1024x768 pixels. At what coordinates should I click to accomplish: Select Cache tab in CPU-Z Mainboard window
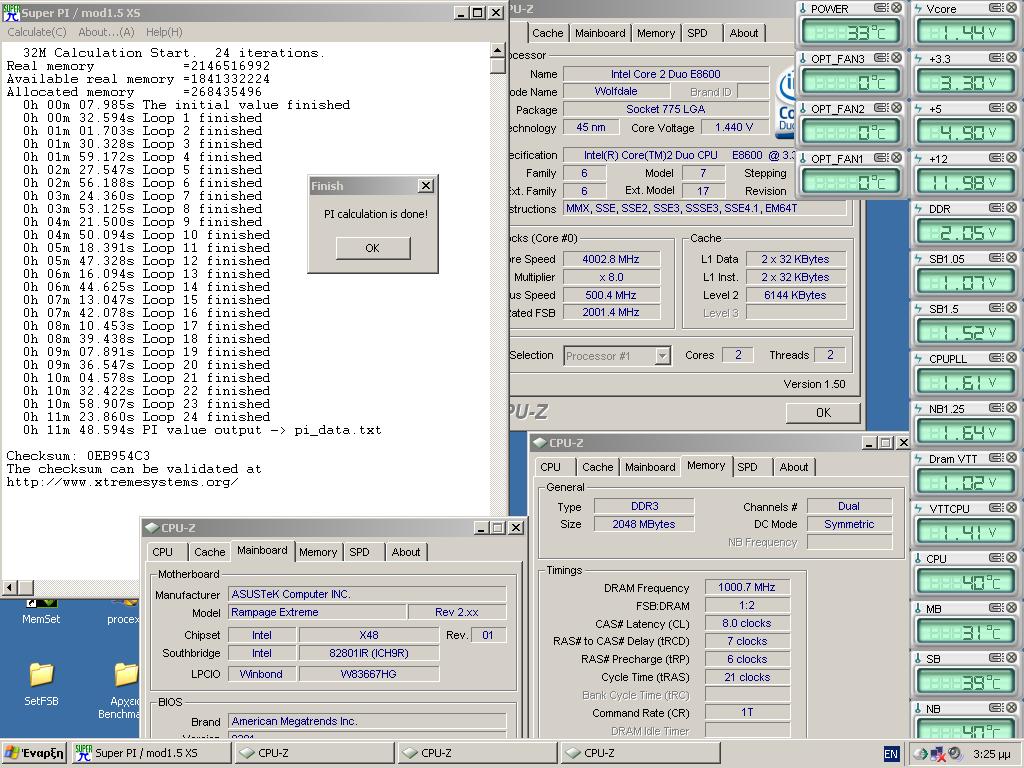tap(210, 552)
